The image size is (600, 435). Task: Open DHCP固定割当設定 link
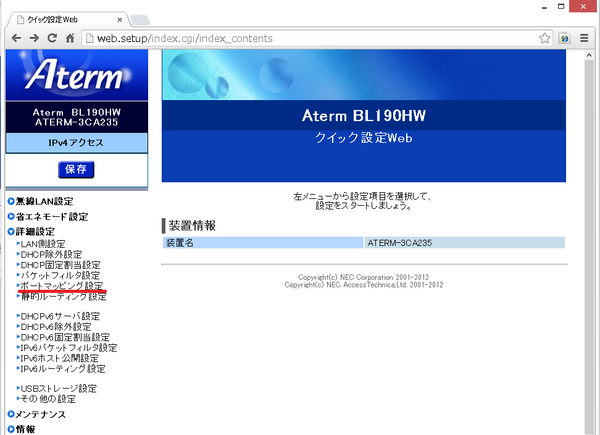[60, 265]
